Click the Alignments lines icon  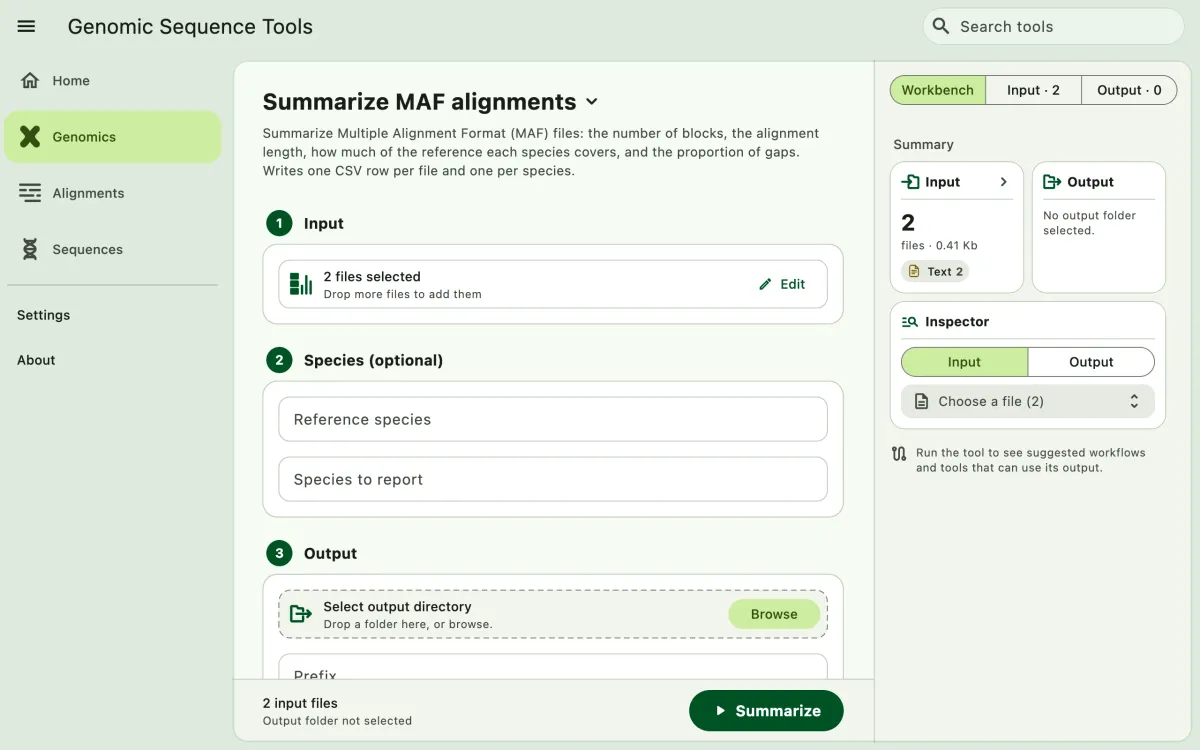(30, 193)
